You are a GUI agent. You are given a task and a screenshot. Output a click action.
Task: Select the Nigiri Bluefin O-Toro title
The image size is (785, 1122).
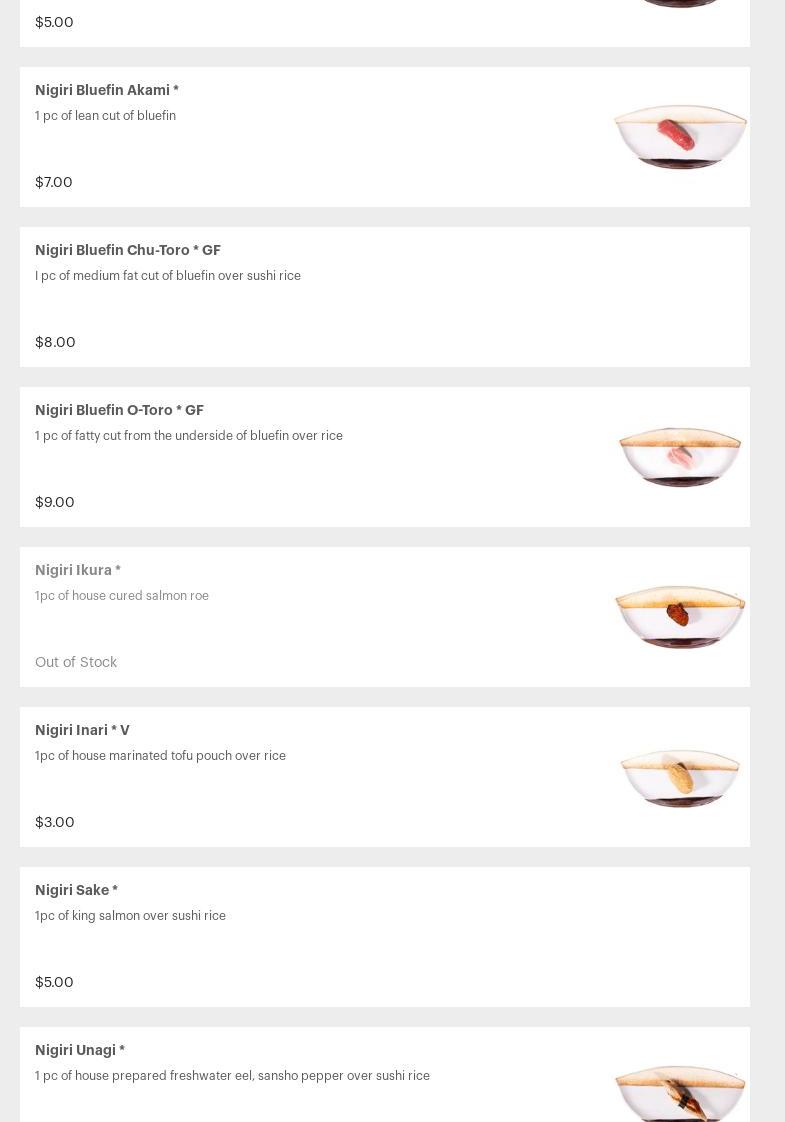point(119,410)
